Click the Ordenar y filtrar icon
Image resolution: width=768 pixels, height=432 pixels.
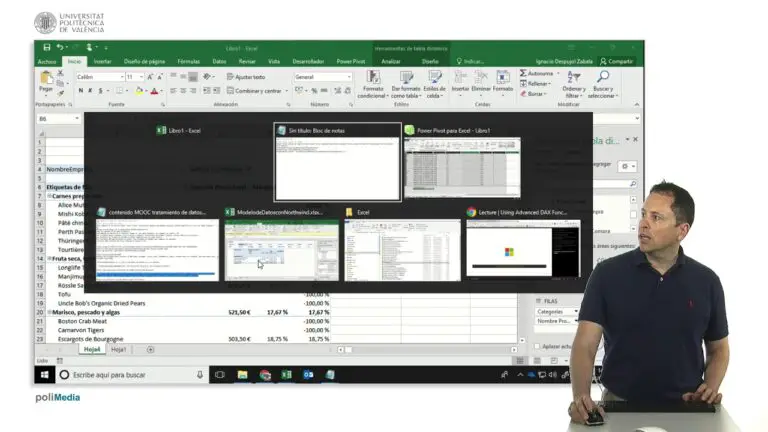[574, 78]
